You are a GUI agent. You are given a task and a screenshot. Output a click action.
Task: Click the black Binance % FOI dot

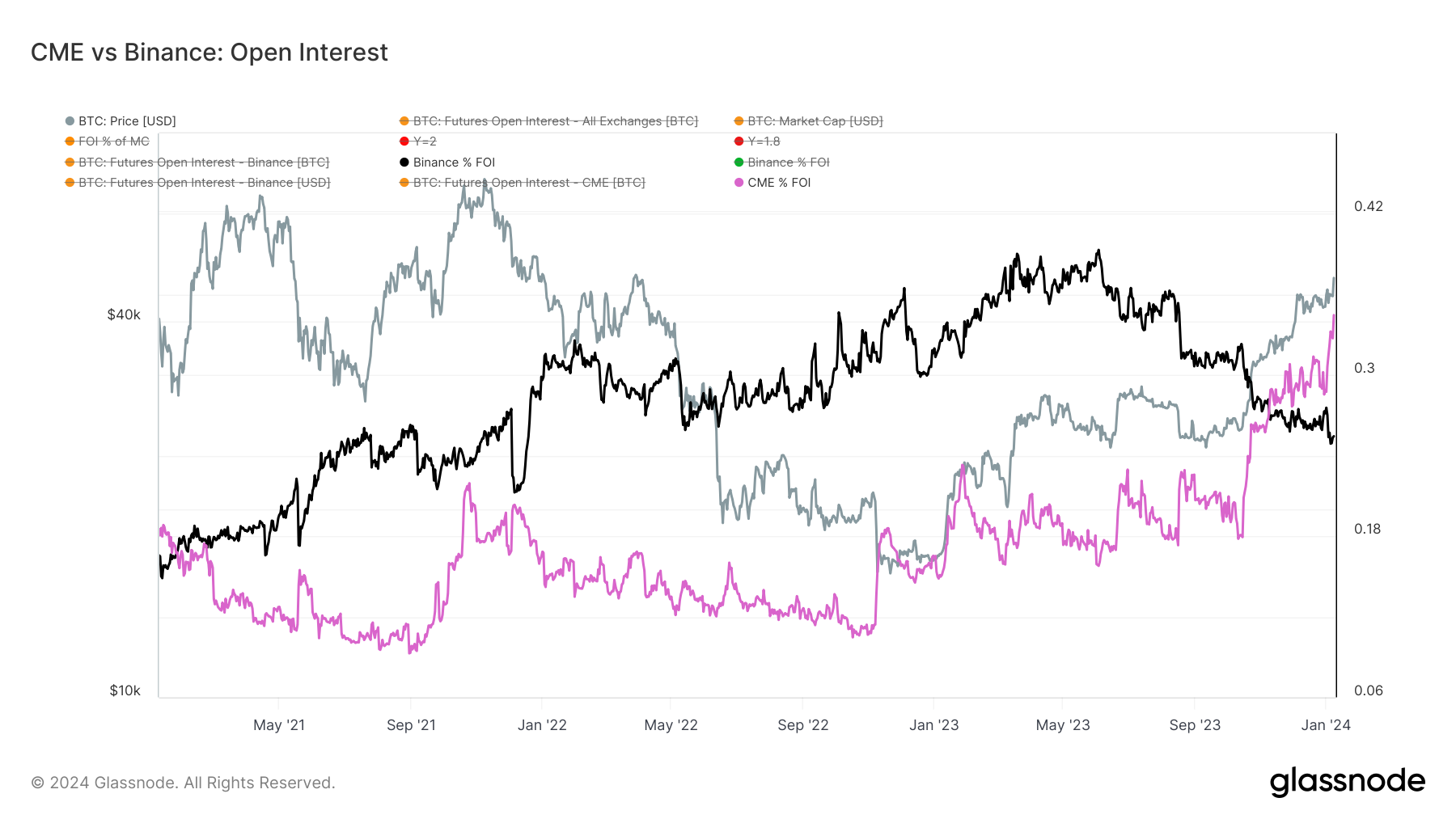pos(404,163)
